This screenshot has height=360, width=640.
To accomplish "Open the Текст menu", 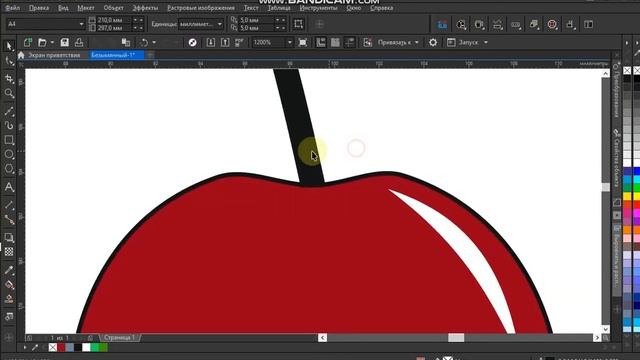I will 251,8.
